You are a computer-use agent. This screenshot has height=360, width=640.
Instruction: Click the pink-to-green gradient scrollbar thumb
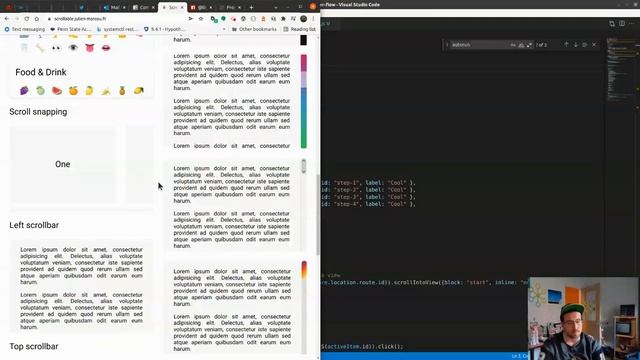(304, 101)
